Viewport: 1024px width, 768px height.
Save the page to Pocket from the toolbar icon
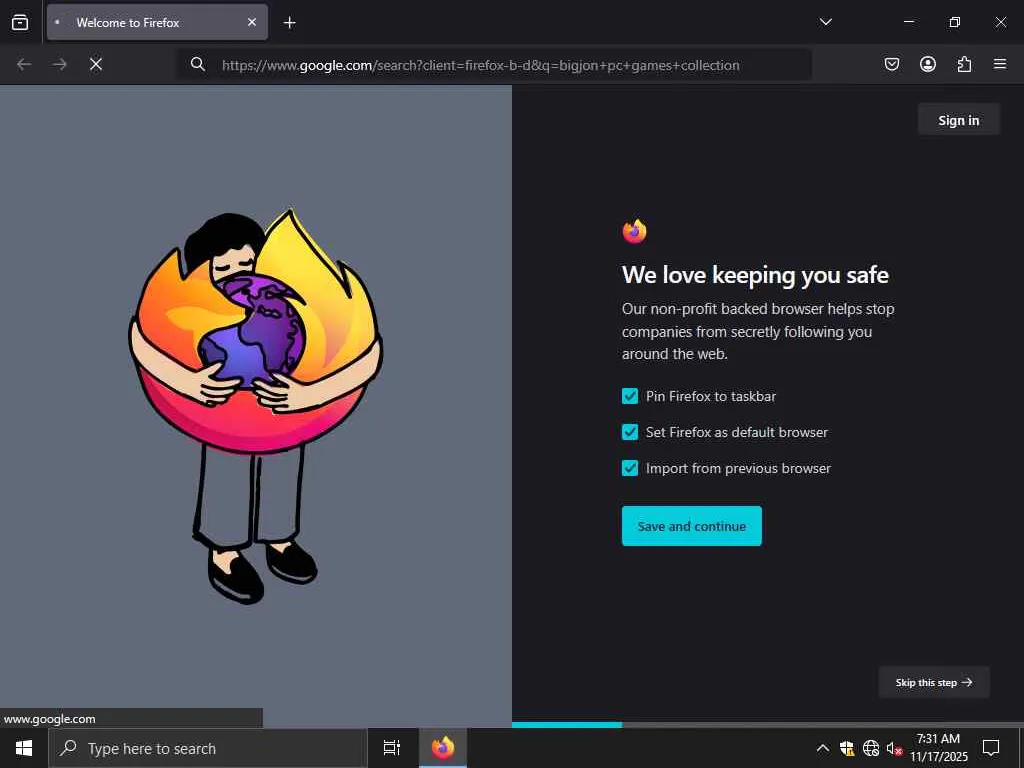pyautogui.click(x=891, y=64)
